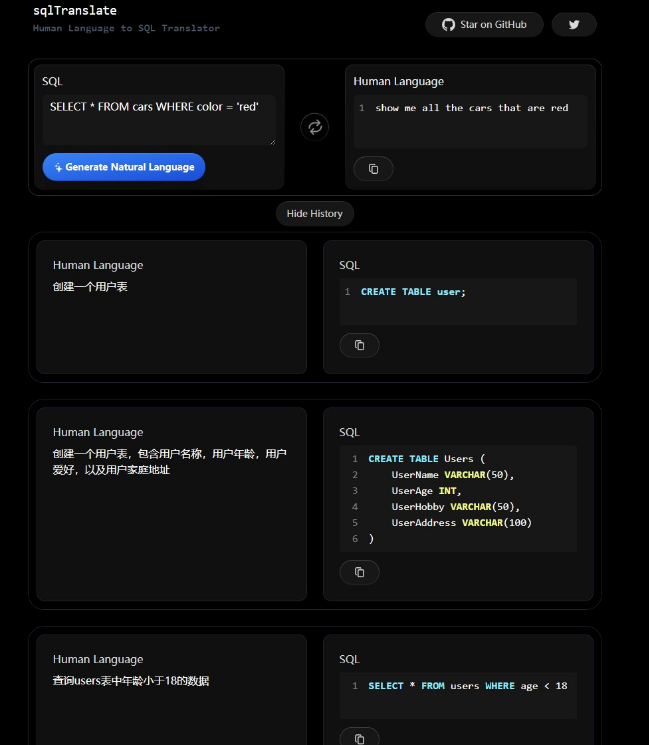Click the GitHub logo icon
Image resolution: width=649 pixels, height=745 pixels.
448,24
